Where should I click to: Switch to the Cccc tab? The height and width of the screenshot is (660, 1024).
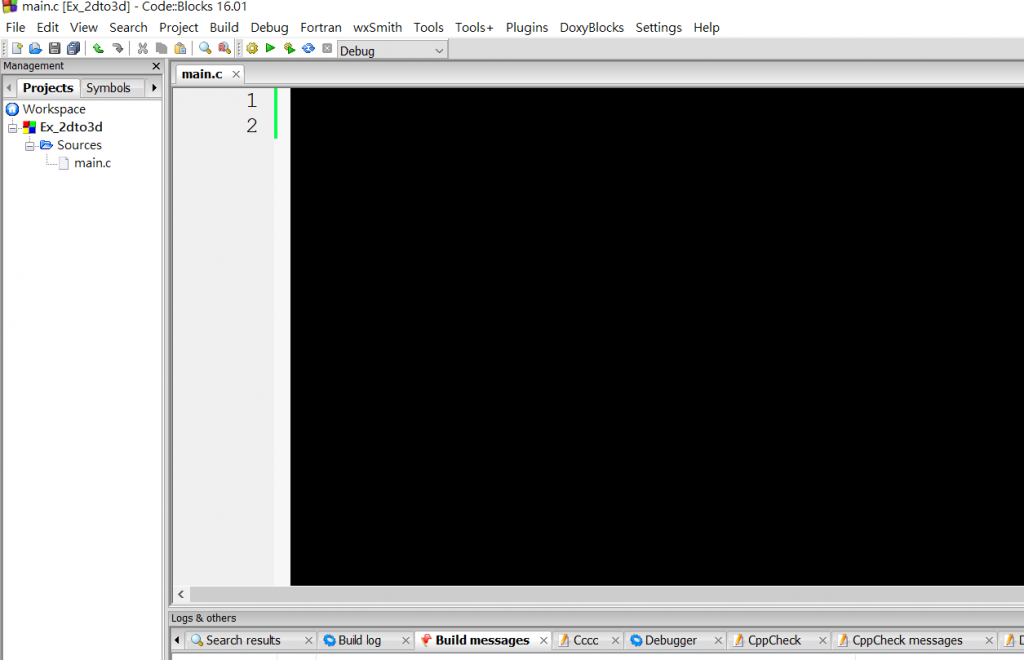[585, 640]
